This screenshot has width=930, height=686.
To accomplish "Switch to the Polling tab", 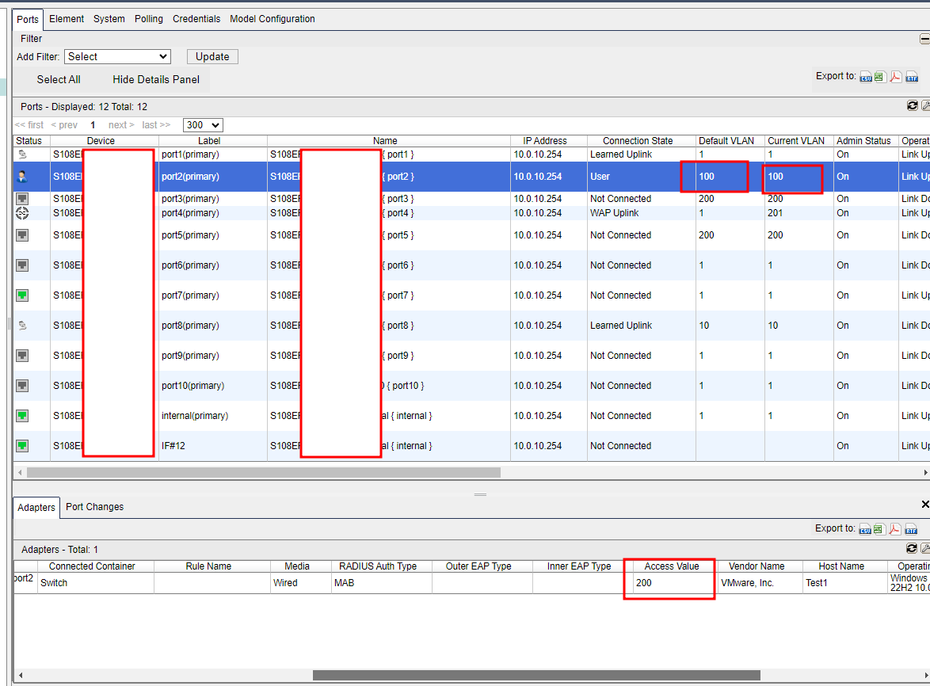I will click(x=149, y=19).
